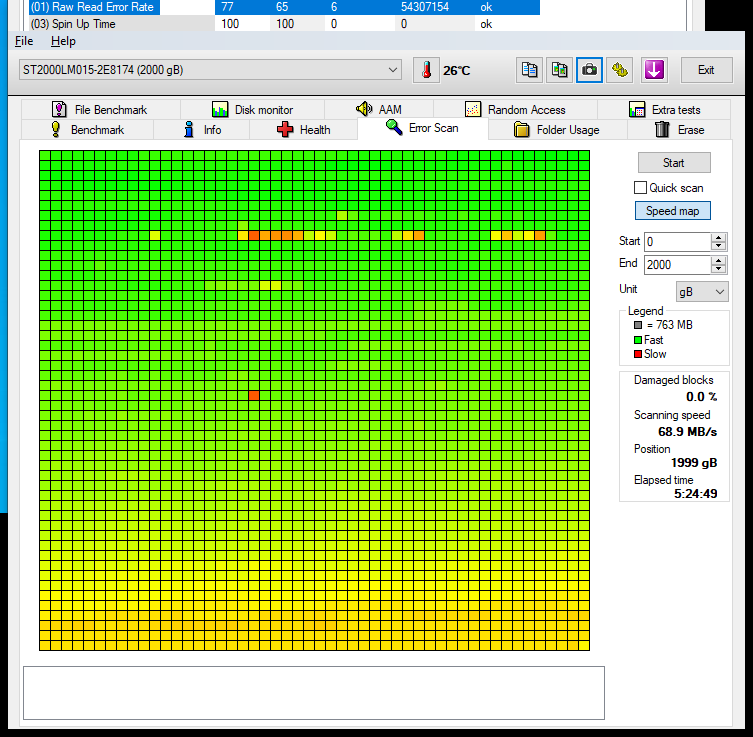
Task: Decrease the End value with down arrow
Action: tap(718, 269)
